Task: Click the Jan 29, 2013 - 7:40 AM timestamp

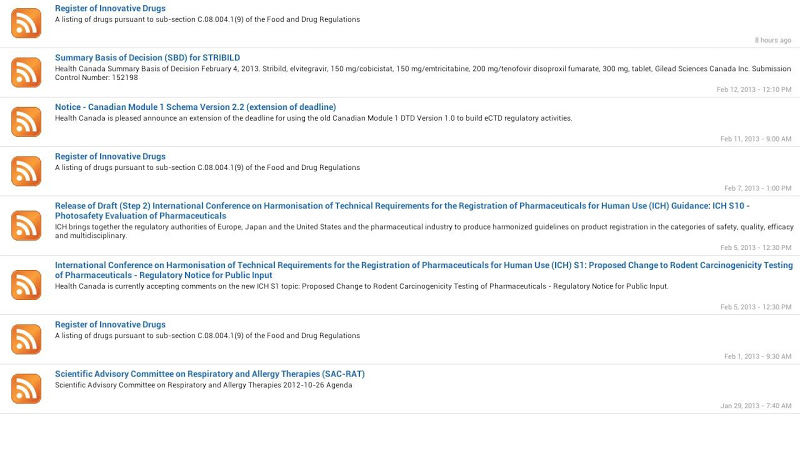Action: pyautogui.click(x=756, y=406)
